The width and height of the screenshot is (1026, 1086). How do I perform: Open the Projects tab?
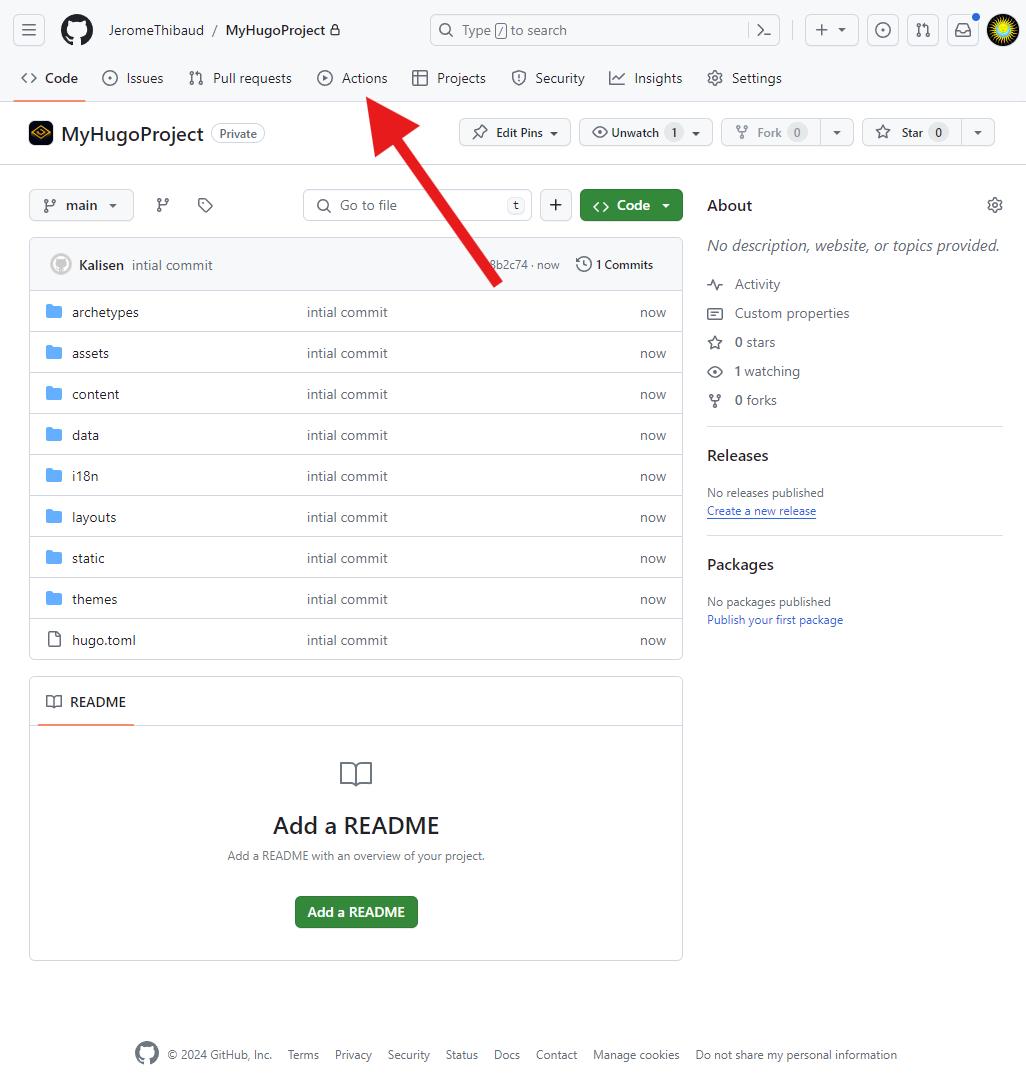pyautogui.click(x=449, y=78)
